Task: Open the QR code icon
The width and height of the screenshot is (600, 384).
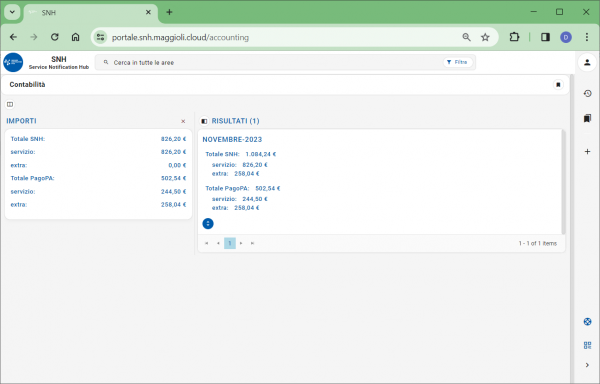Action: pyautogui.click(x=587, y=345)
